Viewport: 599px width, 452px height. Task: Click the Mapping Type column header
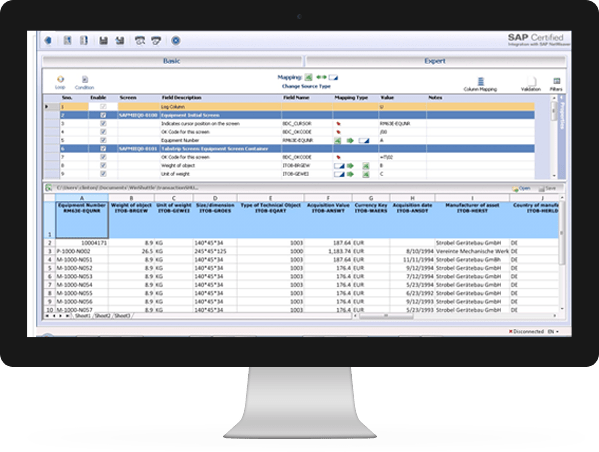[x=351, y=98]
